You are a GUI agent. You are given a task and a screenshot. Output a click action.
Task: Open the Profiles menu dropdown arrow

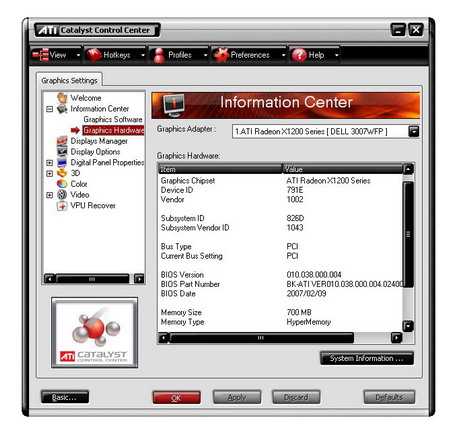(205, 55)
